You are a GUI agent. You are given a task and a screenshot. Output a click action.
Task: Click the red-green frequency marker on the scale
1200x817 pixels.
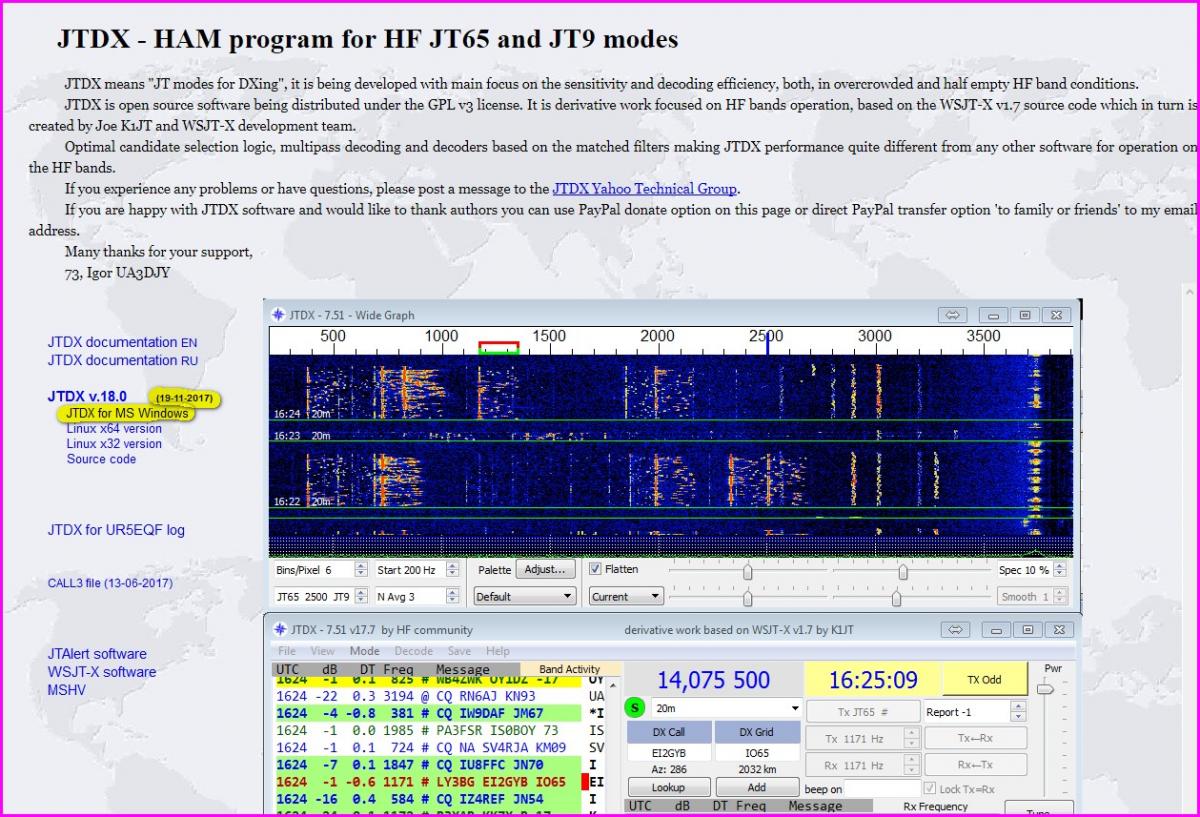pos(498,348)
